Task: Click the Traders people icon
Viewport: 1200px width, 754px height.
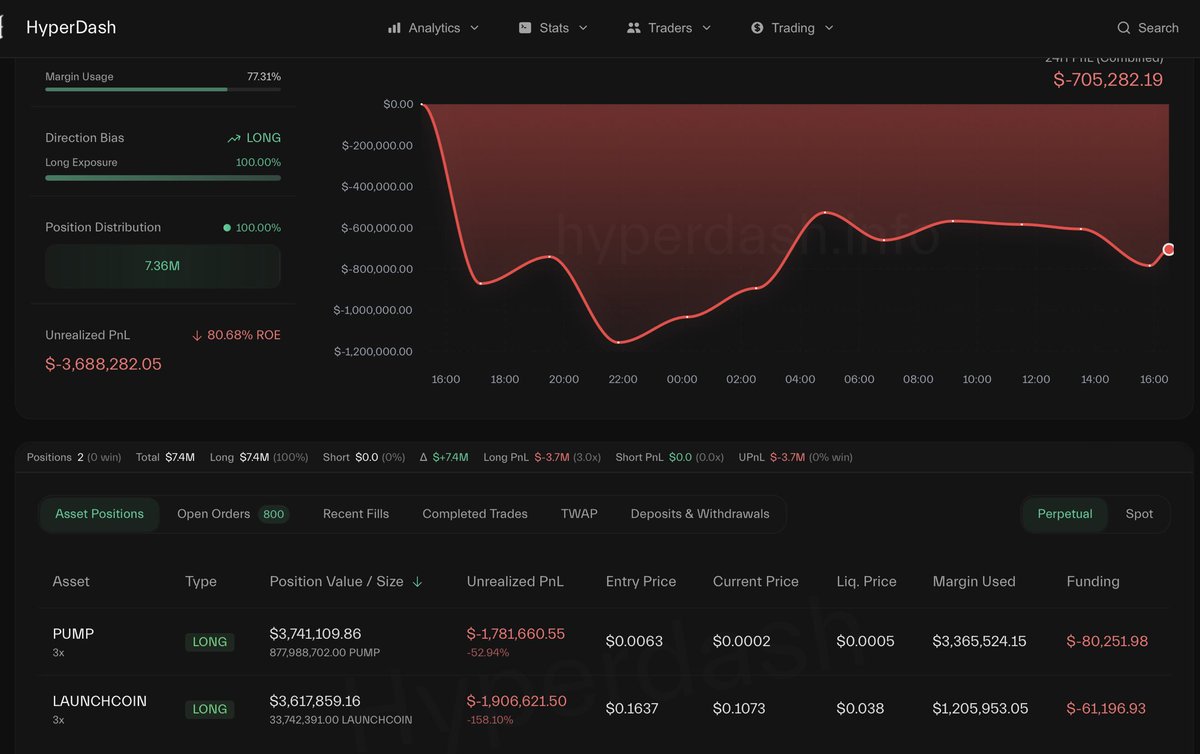Action: click(x=634, y=28)
